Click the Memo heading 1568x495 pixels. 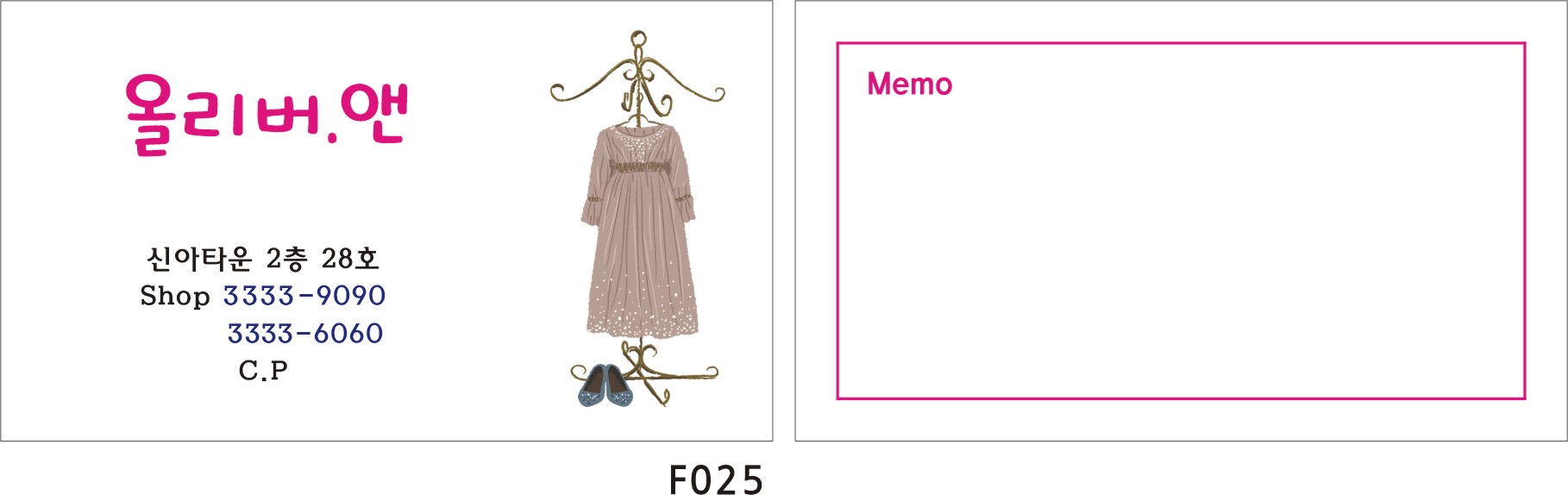coord(910,85)
